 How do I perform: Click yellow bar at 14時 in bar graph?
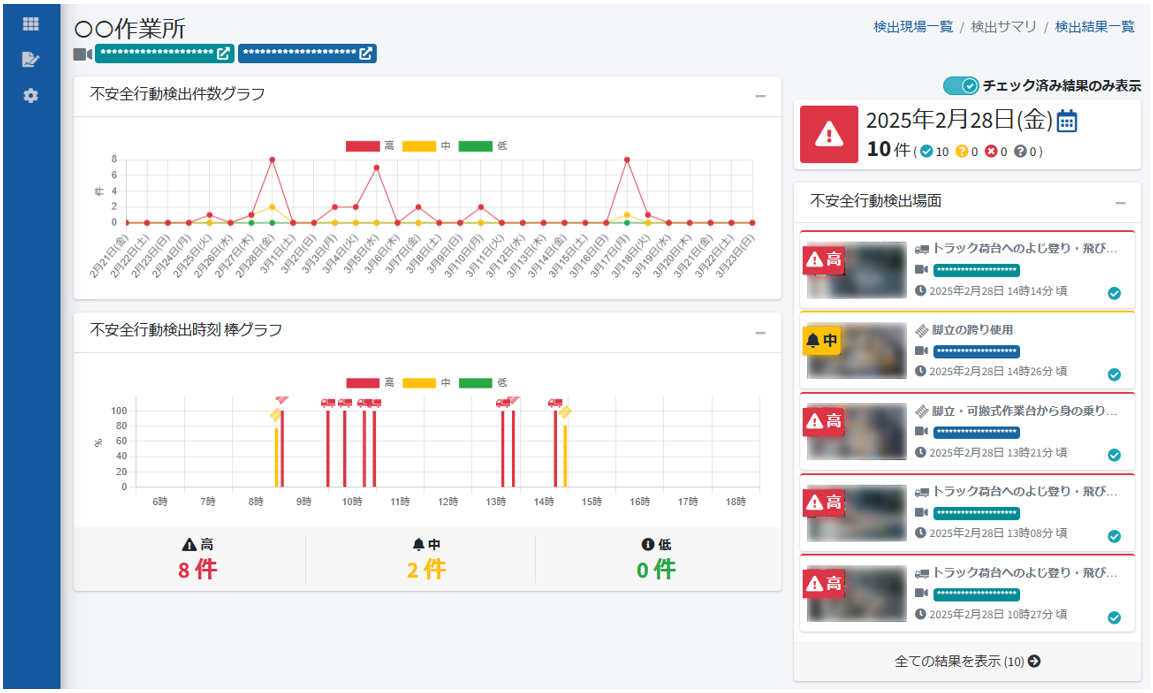click(x=565, y=455)
